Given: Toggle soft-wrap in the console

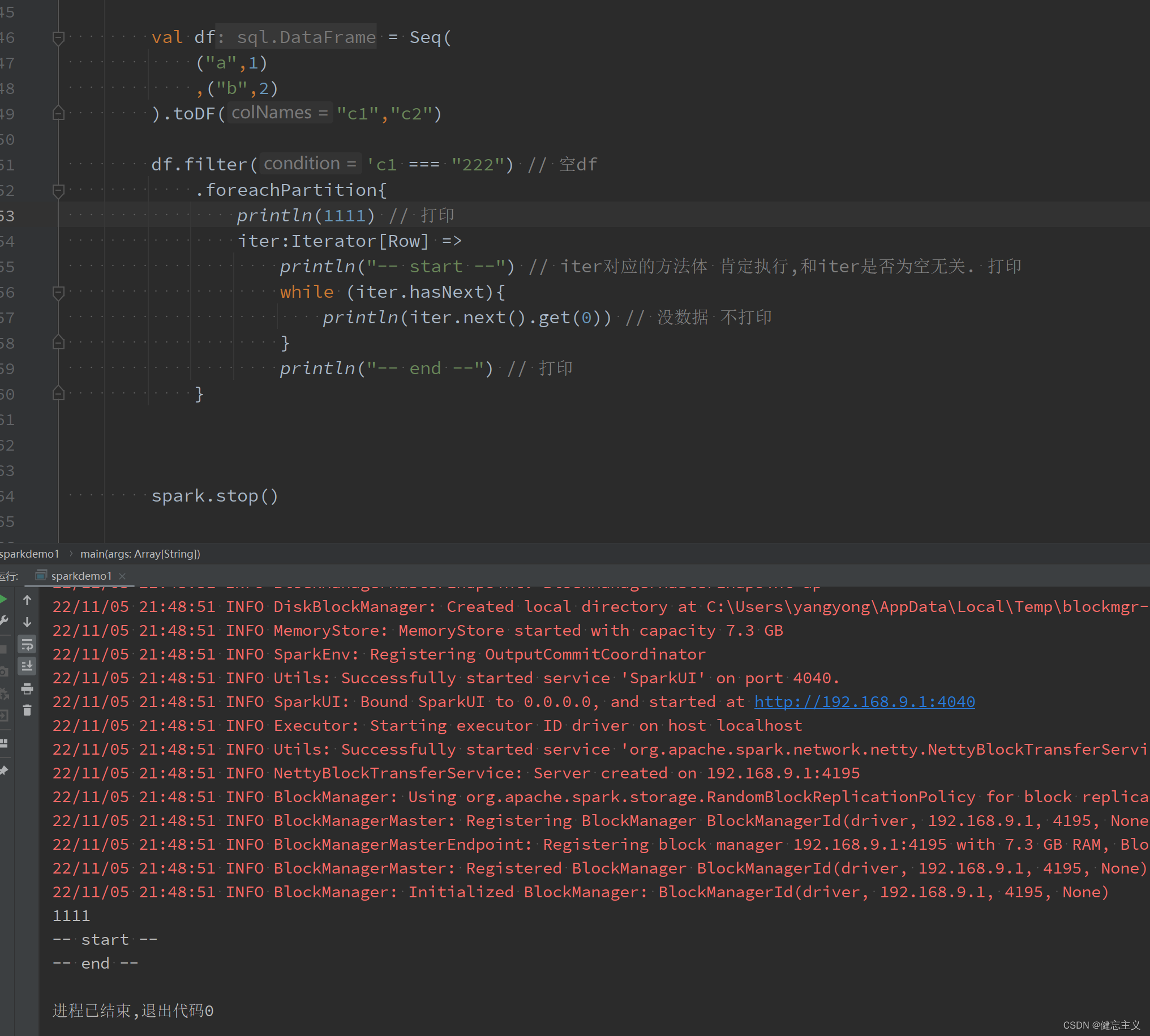Looking at the screenshot, I should tap(27, 644).
